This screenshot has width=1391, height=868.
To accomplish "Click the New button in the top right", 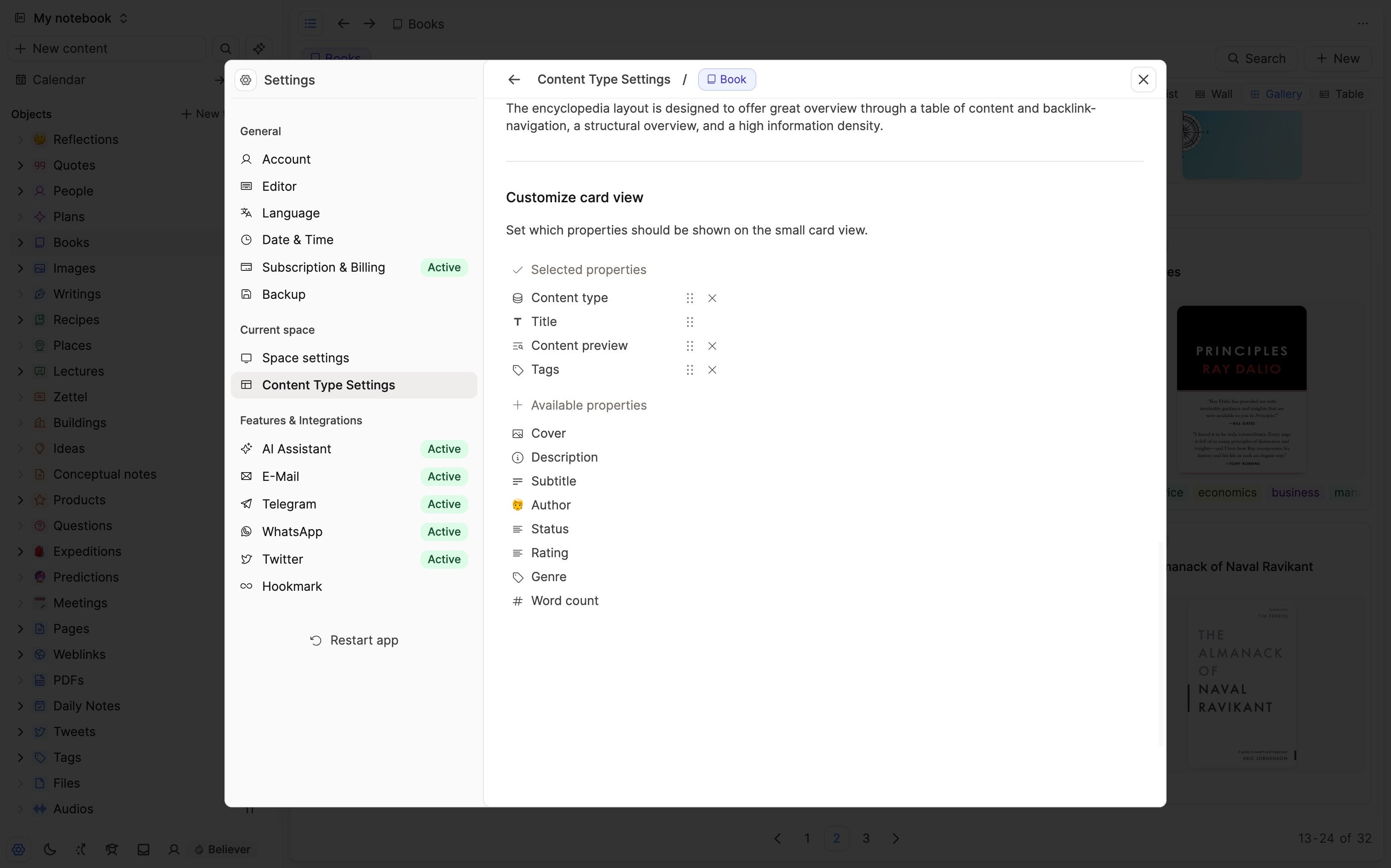I will pos(1338,58).
